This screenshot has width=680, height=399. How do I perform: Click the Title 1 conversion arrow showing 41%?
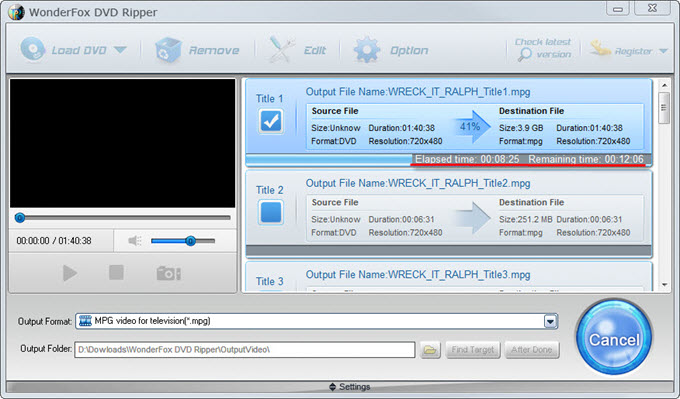point(472,127)
